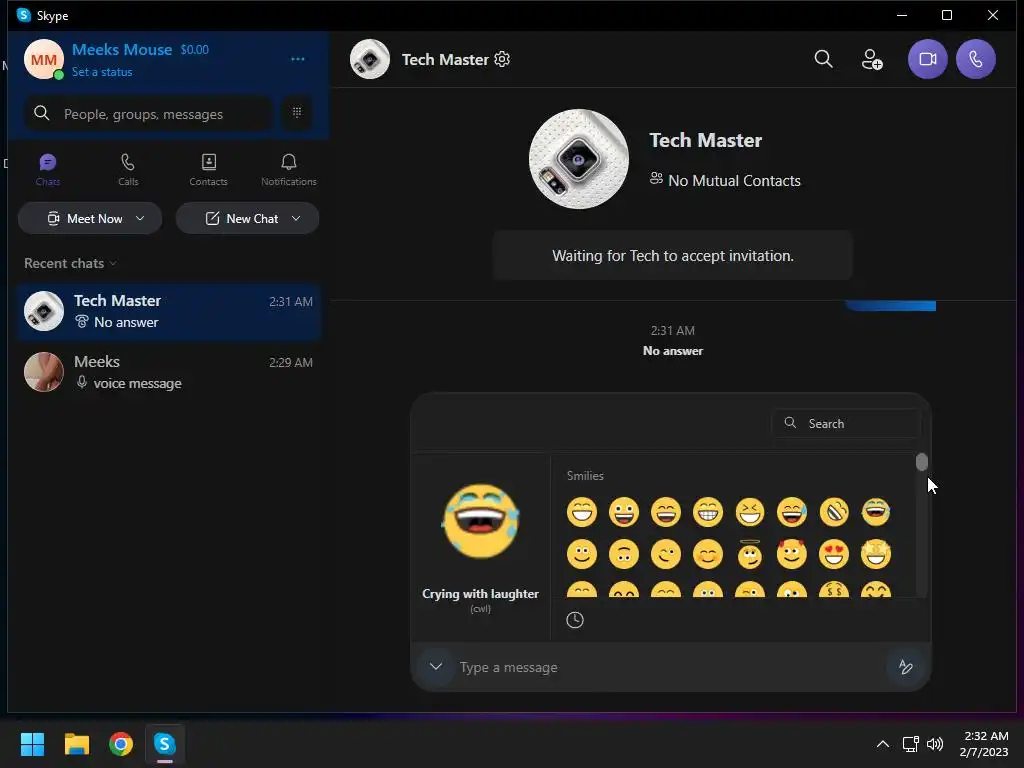Open the dial pad next to search

(296, 113)
